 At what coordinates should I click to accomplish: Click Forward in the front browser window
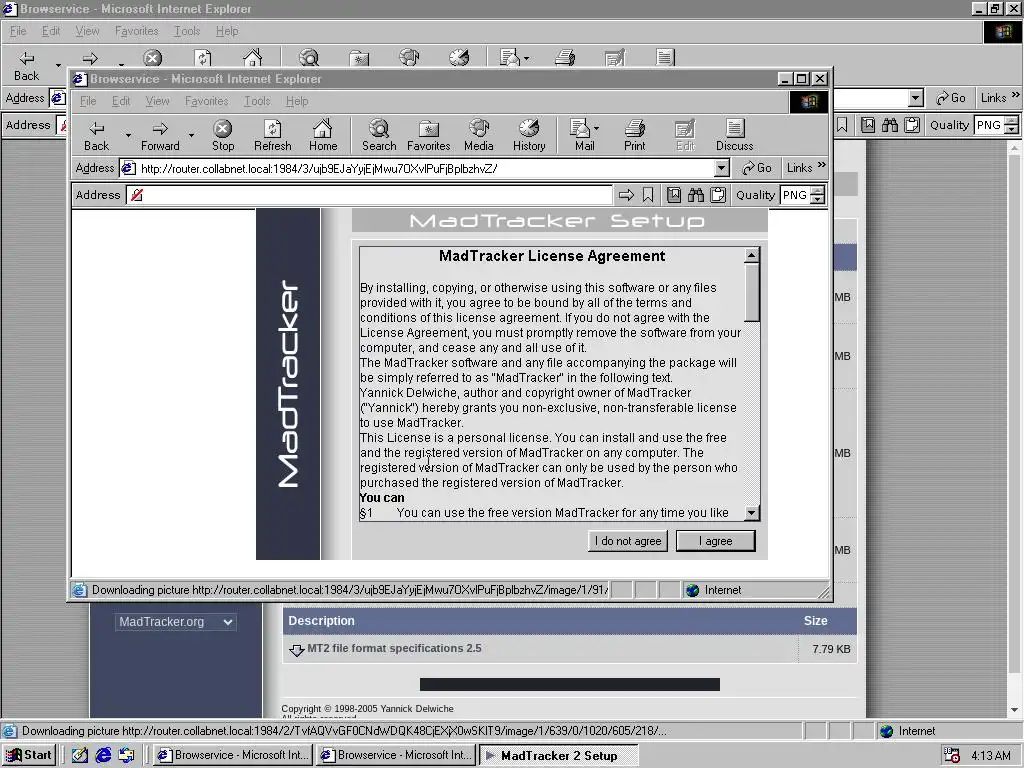[160, 135]
